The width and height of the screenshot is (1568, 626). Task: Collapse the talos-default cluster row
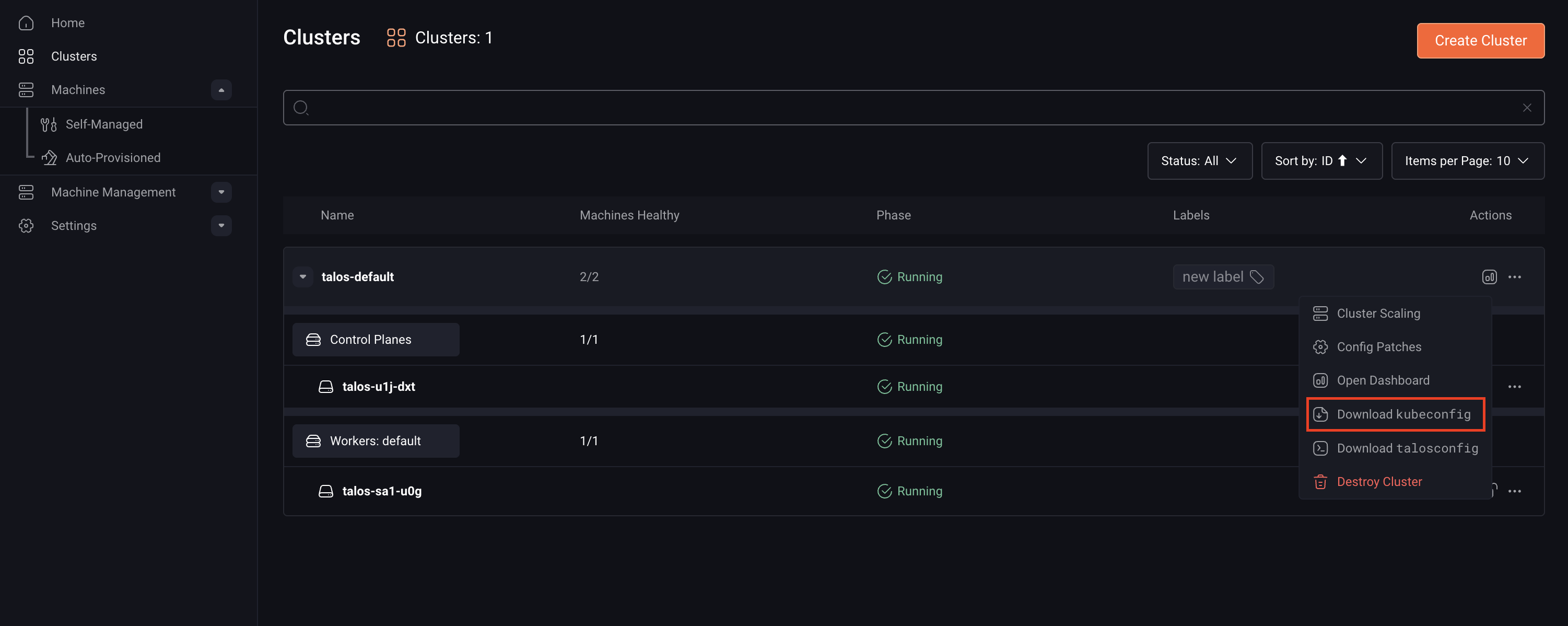click(302, 276)
